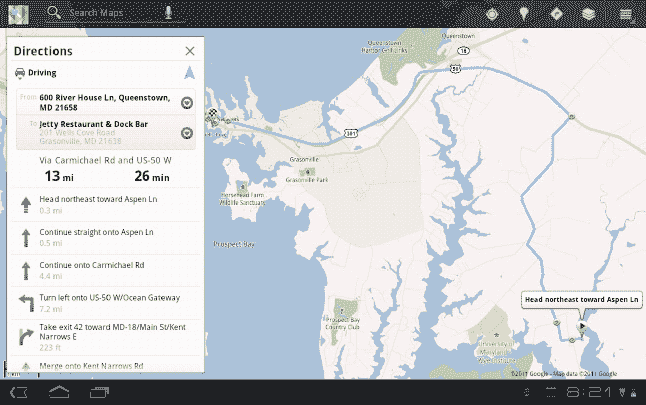
Task: Tap the search magnifier icon
Action: point(54,13)
